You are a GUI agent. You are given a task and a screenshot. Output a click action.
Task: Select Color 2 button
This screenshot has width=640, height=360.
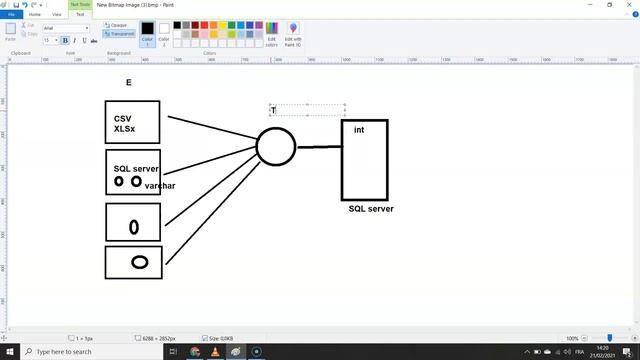point(164,34)
